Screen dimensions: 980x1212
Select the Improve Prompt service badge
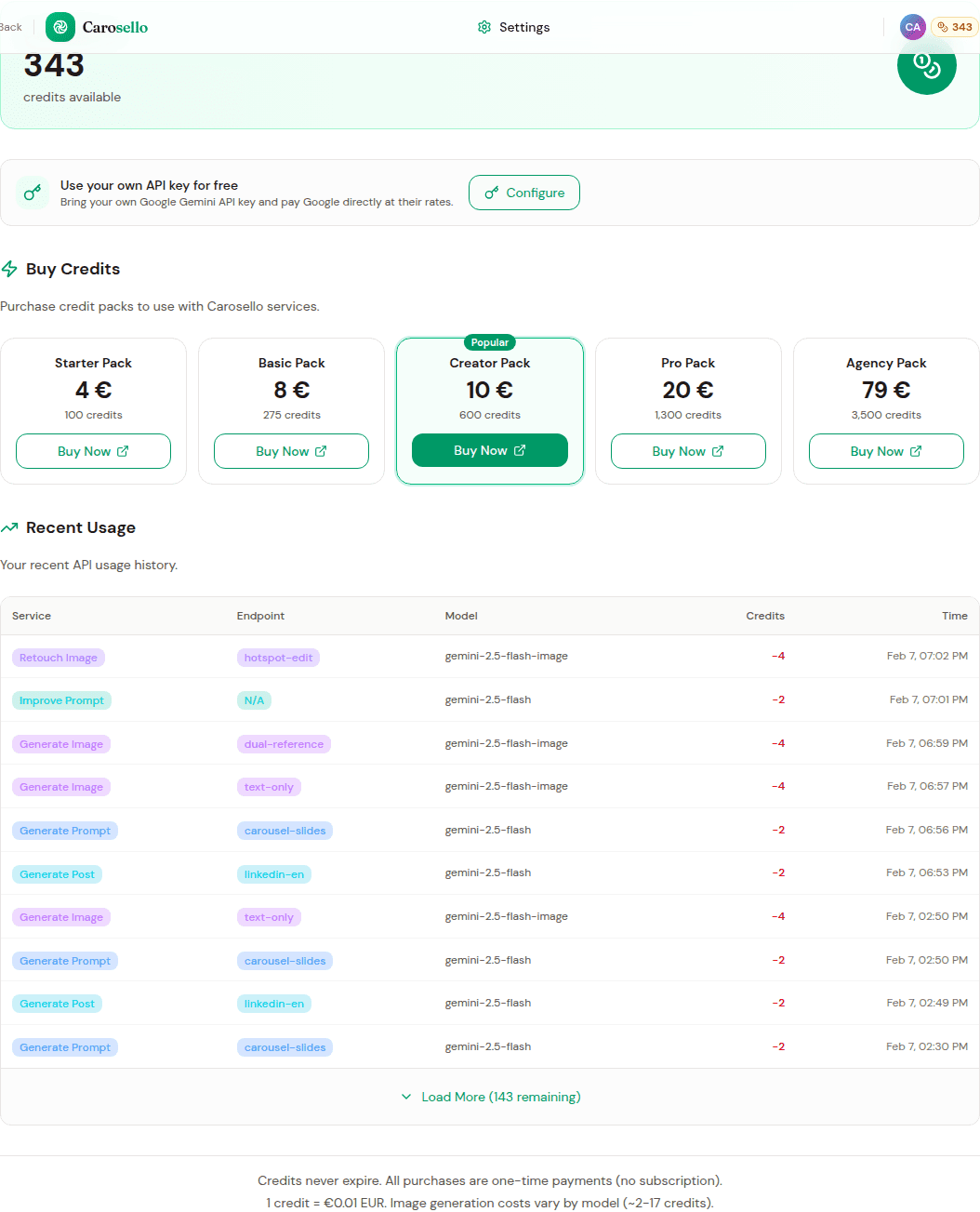(x=61, y=700)
